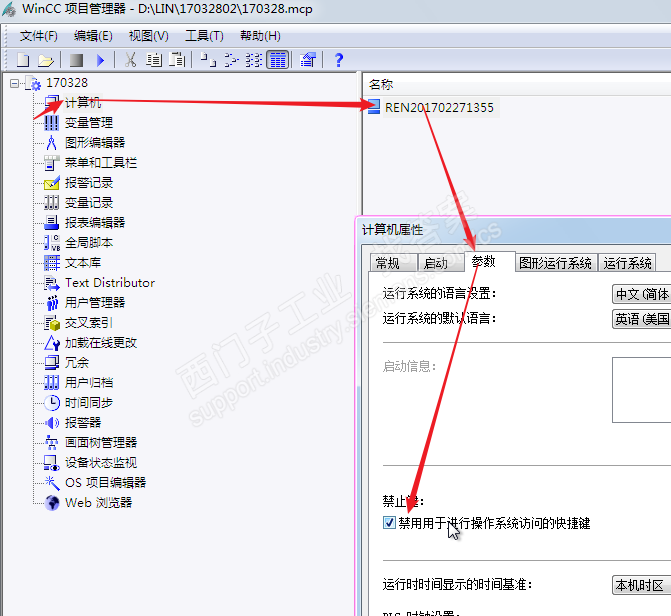Select 冗余 tree entry
The width and height of the screenshot is (671, 616).
[x=77, y=363]
